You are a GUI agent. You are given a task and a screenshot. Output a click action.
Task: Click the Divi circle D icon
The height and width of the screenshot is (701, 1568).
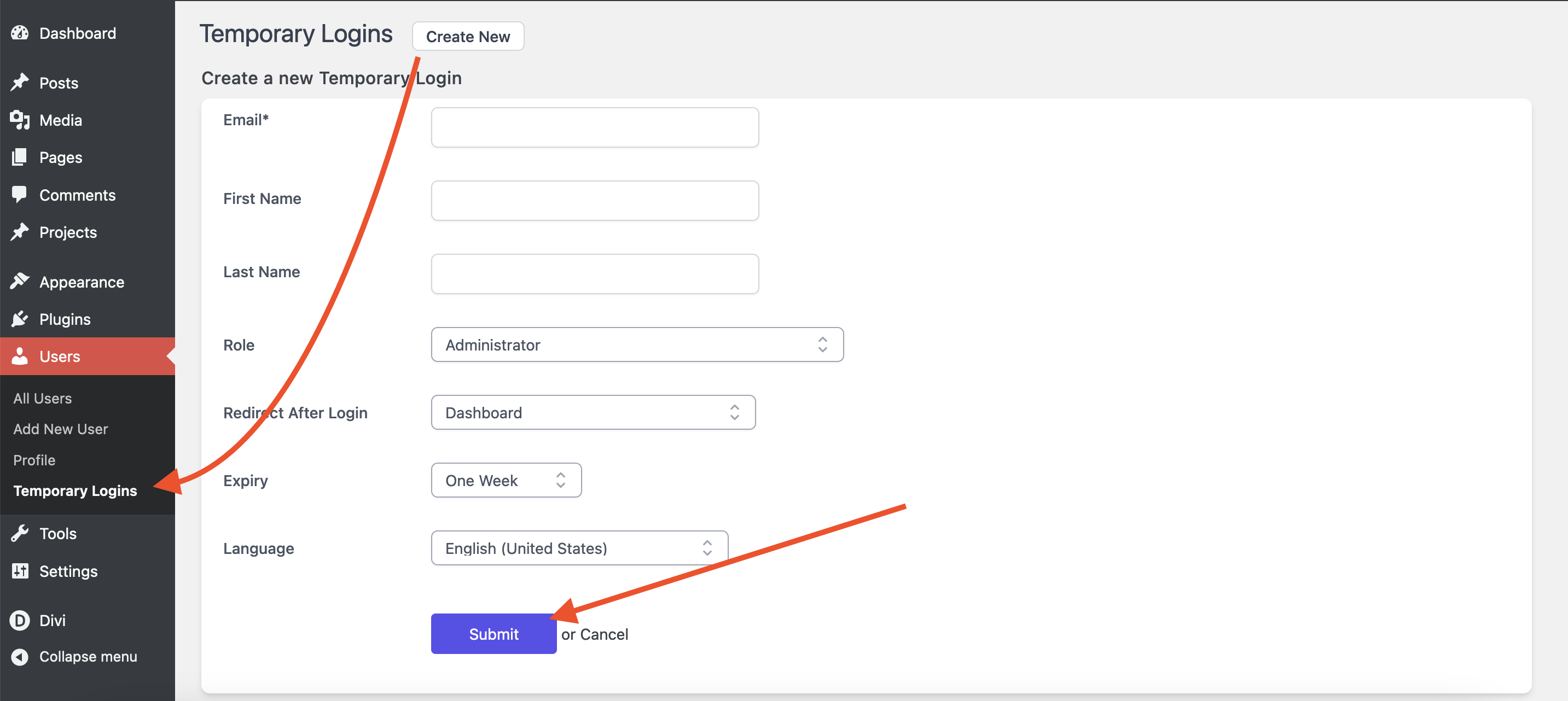[x=20, y=620]
